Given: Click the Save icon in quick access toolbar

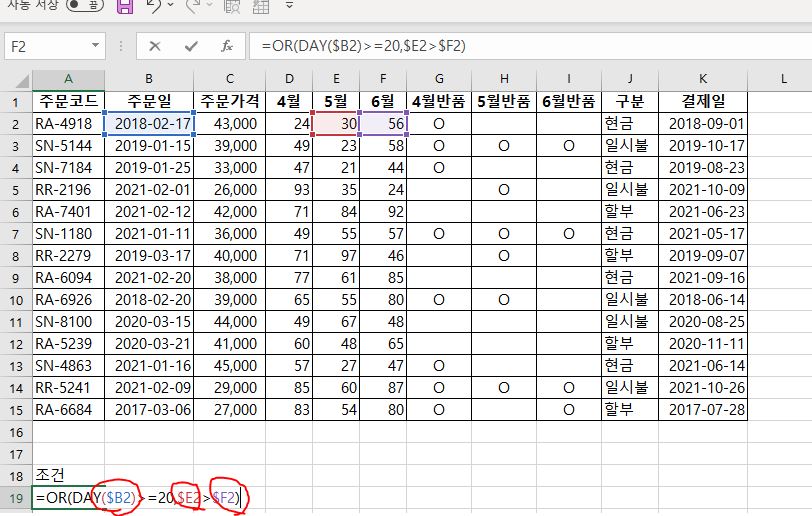Looking at the screenshot, I should coord(125,7).
